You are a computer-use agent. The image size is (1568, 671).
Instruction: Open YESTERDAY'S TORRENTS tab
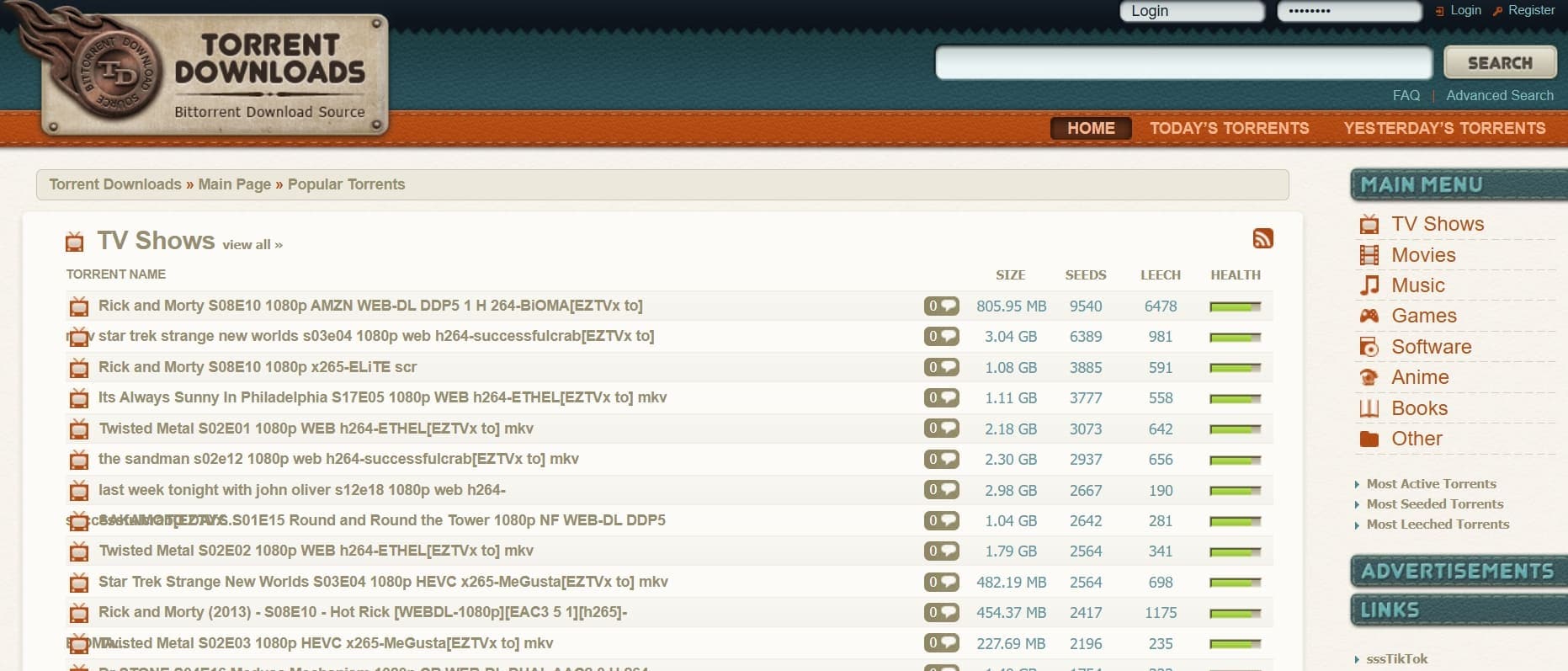point(1444,128)
